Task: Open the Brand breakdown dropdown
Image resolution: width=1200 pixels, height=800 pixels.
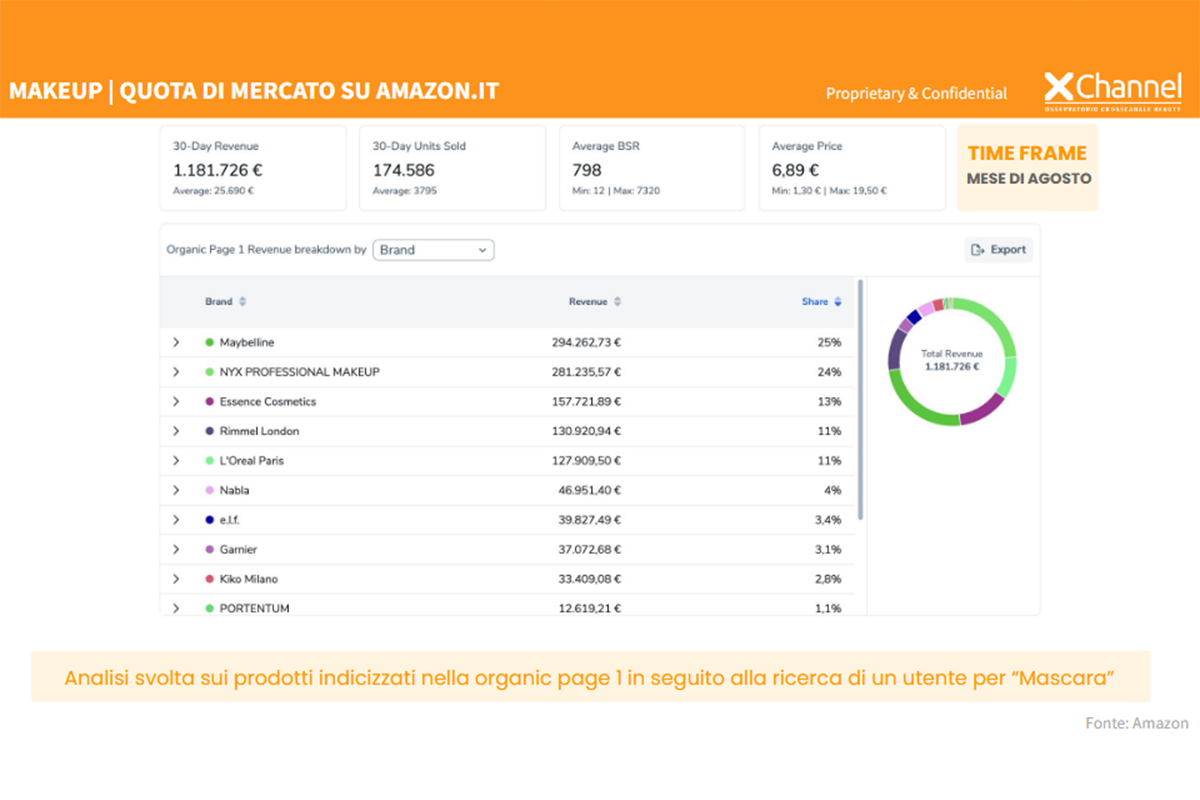Action: [x=433, y=250]
